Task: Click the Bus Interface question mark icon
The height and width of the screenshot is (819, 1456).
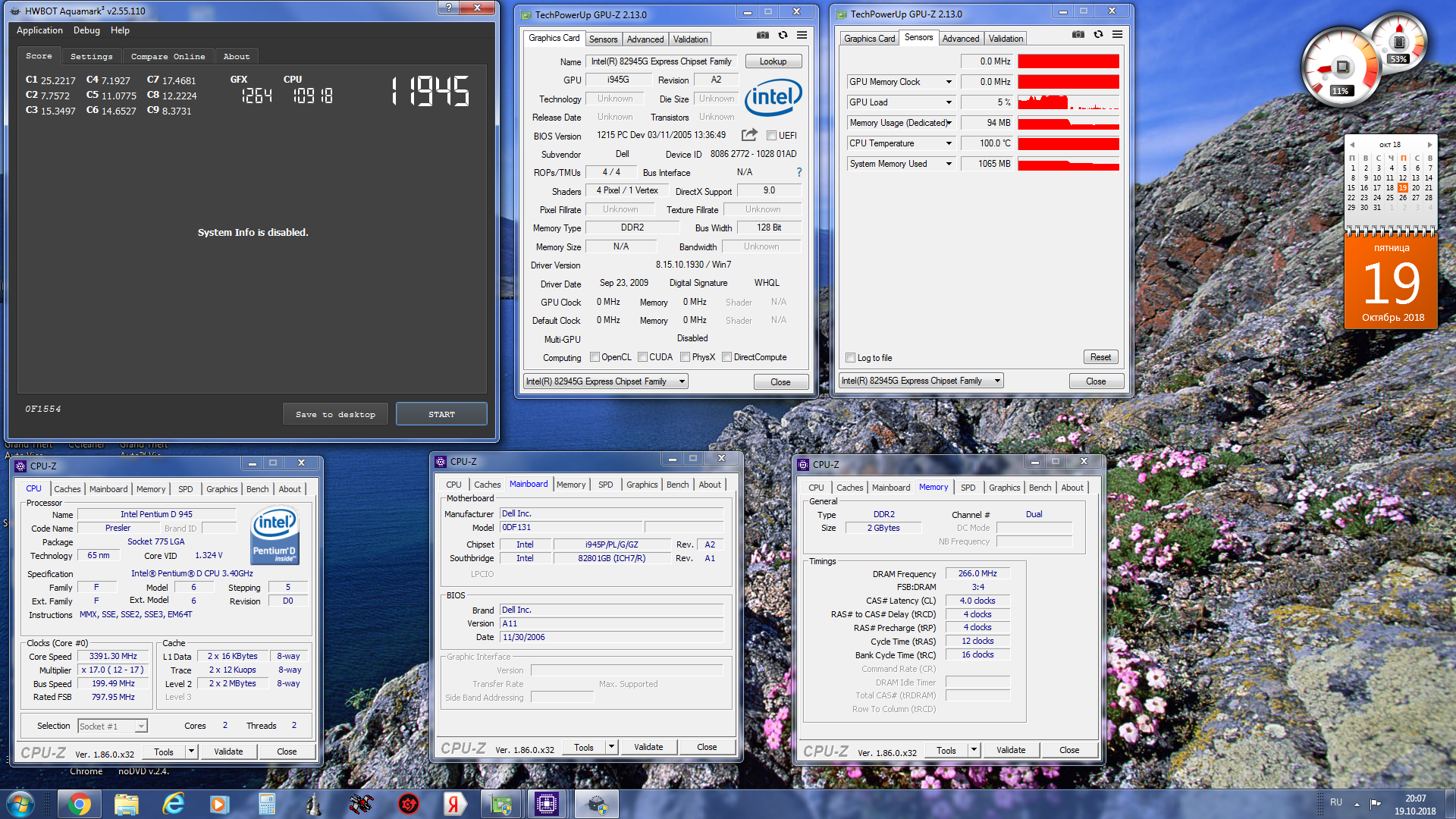Action: pyautogui.click(x=799, y=173)
